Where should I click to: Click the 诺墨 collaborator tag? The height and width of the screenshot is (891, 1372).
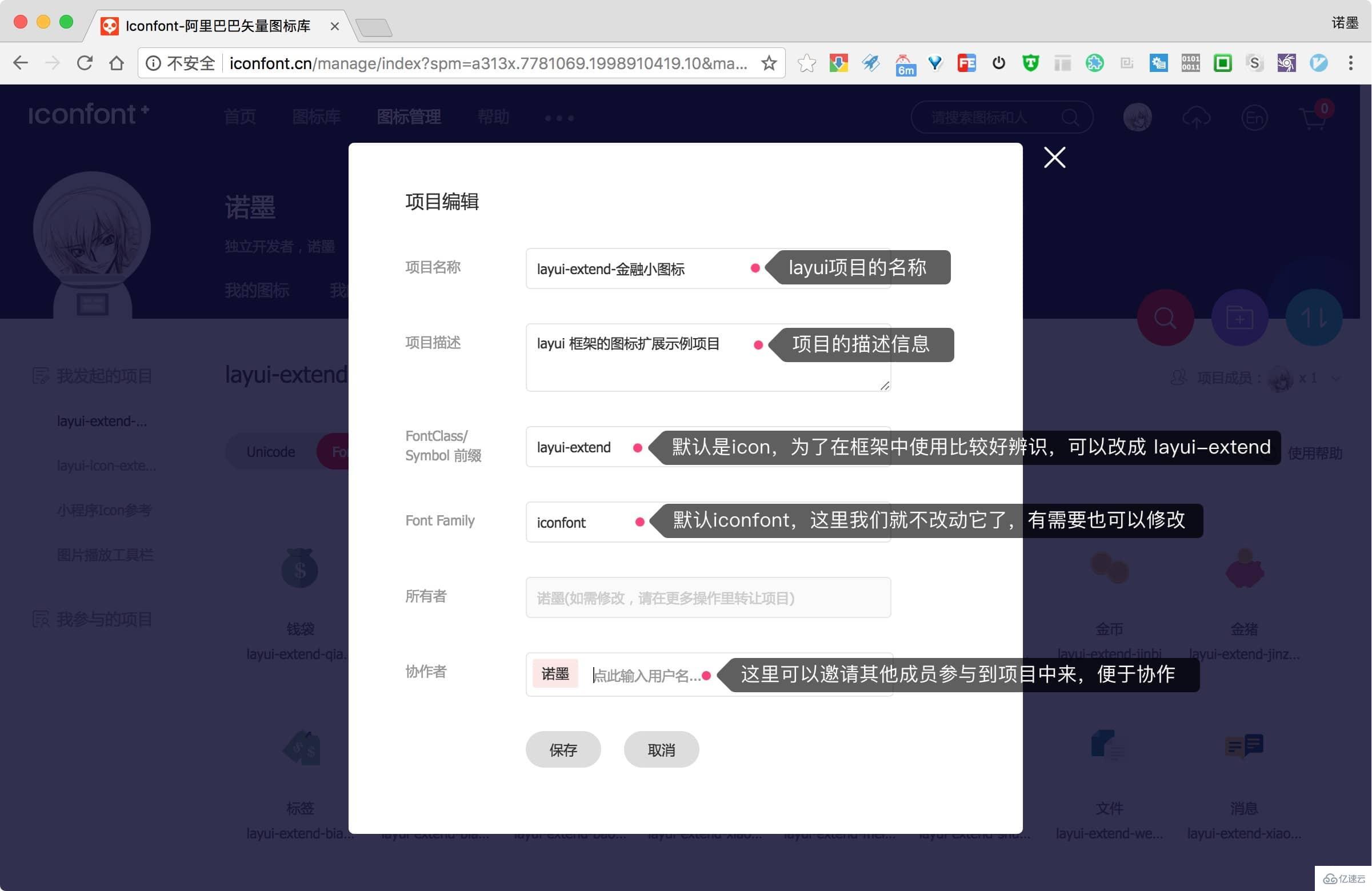tap(555, 674)
